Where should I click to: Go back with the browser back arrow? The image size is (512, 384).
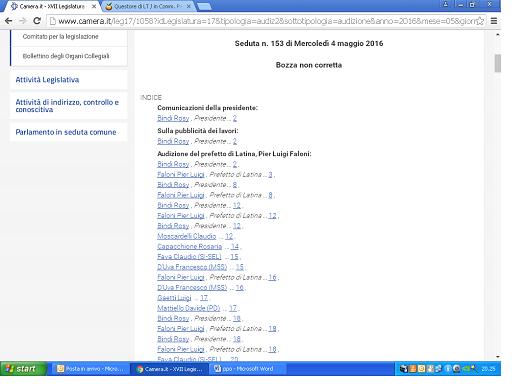pyautogui.click(x=9, y=21)
